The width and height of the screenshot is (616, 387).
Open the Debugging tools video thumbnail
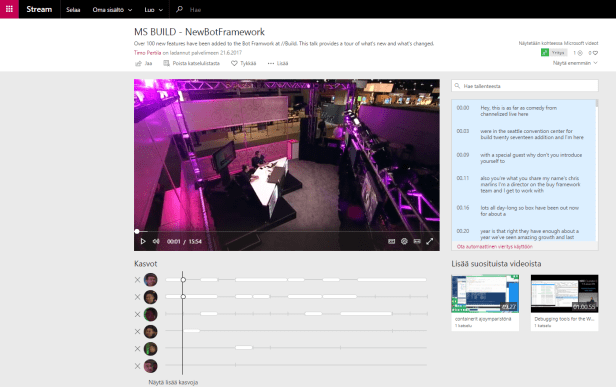[x=564, y=293]
